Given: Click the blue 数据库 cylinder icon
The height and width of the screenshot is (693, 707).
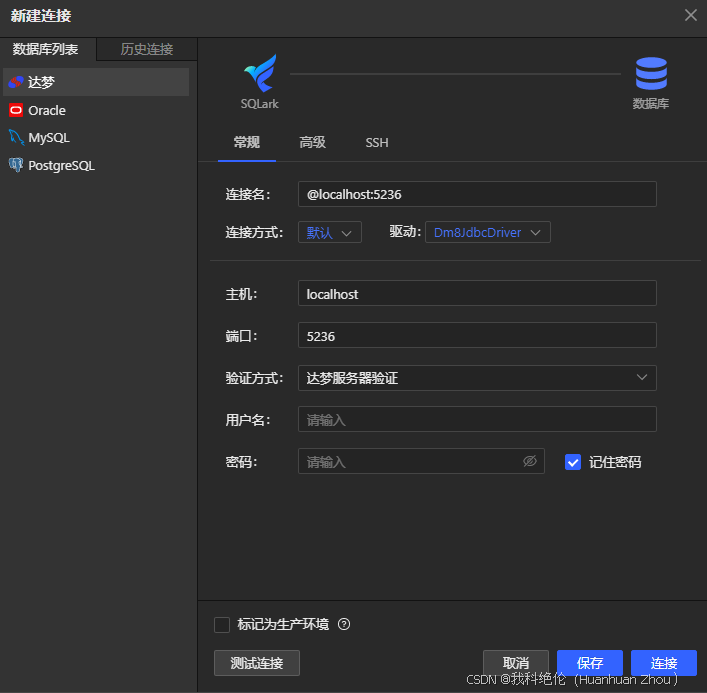Looking at the screenshot, I should 651,73.
